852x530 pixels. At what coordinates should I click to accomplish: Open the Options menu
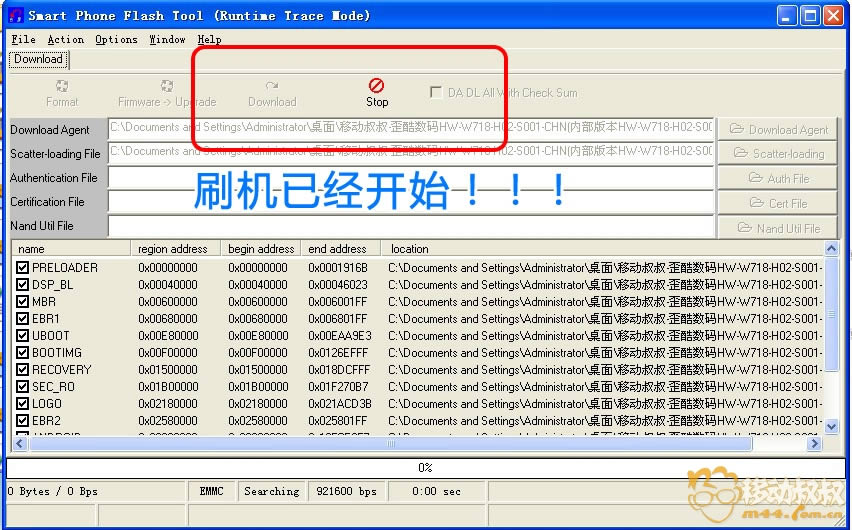click(116, 39)
